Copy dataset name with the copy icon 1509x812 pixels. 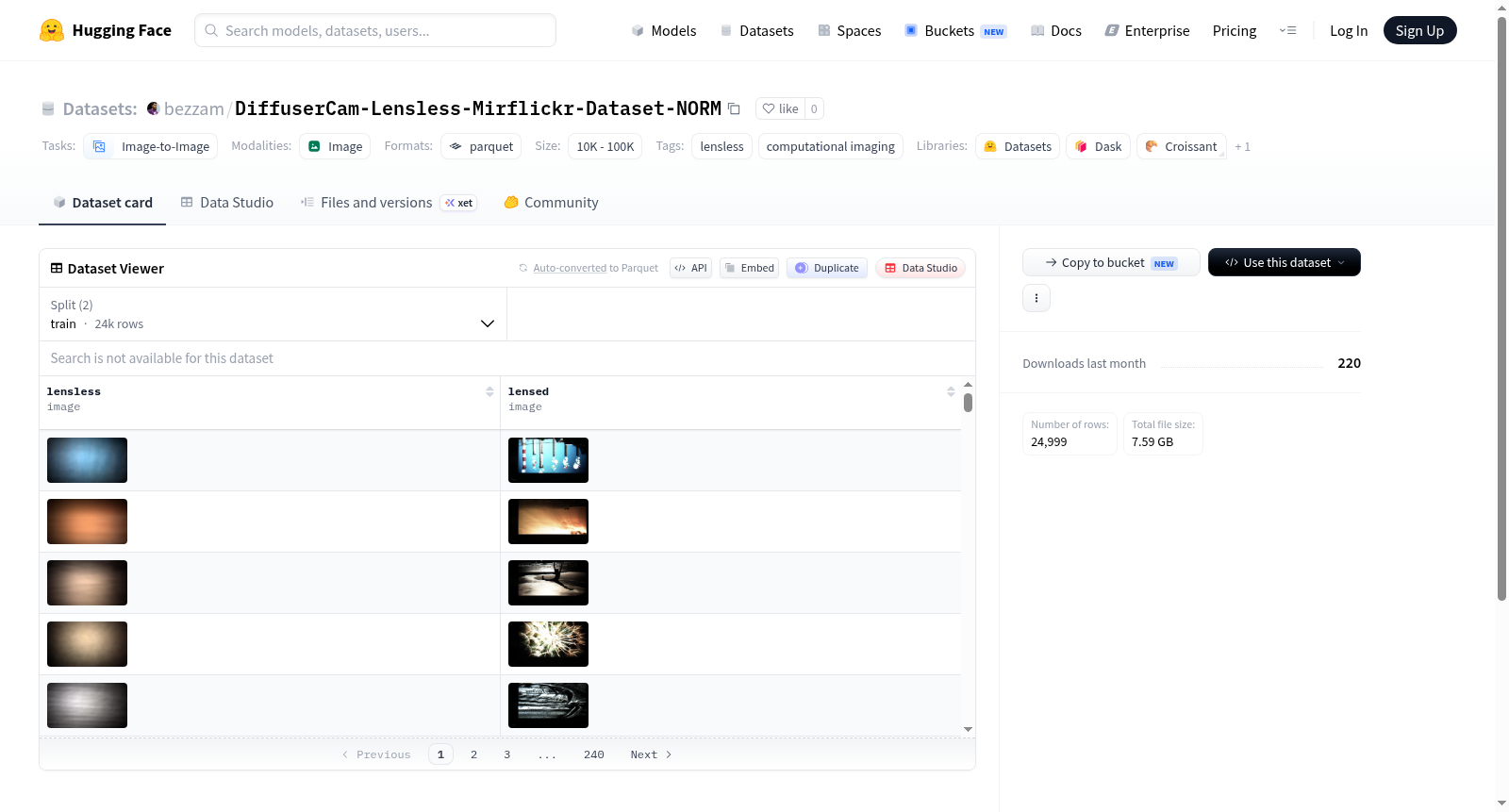coord(734,108)
